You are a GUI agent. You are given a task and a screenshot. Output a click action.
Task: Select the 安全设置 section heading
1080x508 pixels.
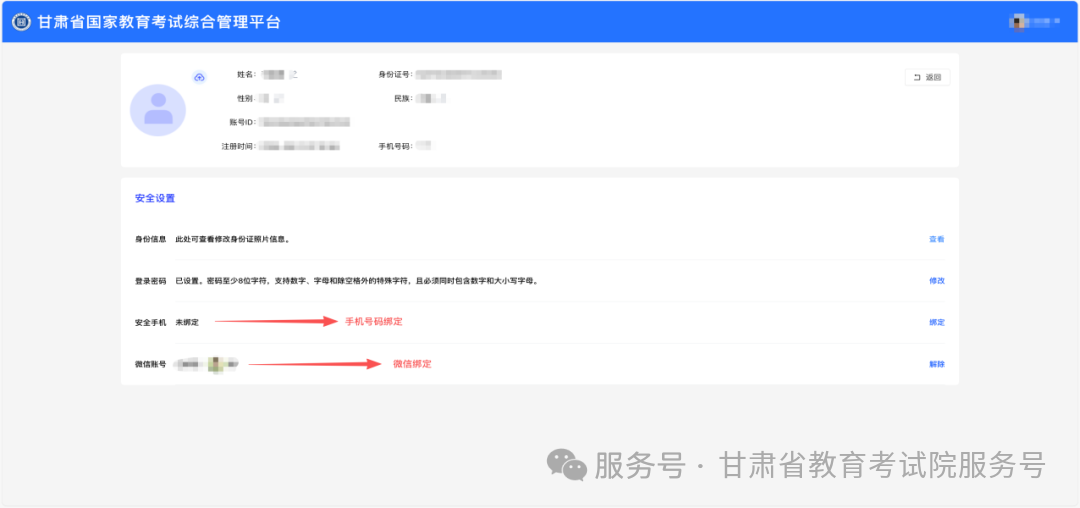coord(155,199)
